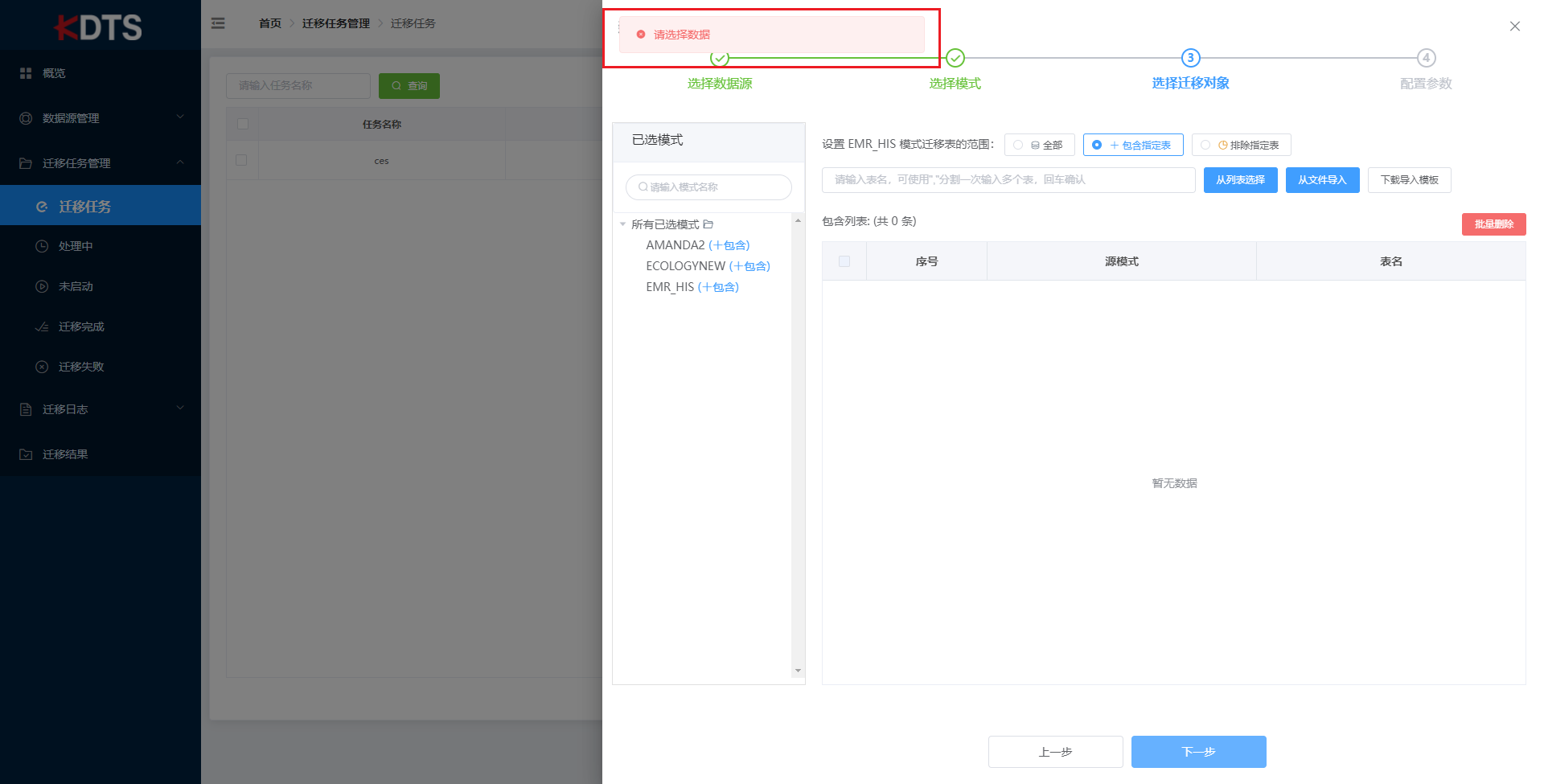Click the KDTS logo

(100, 27)
